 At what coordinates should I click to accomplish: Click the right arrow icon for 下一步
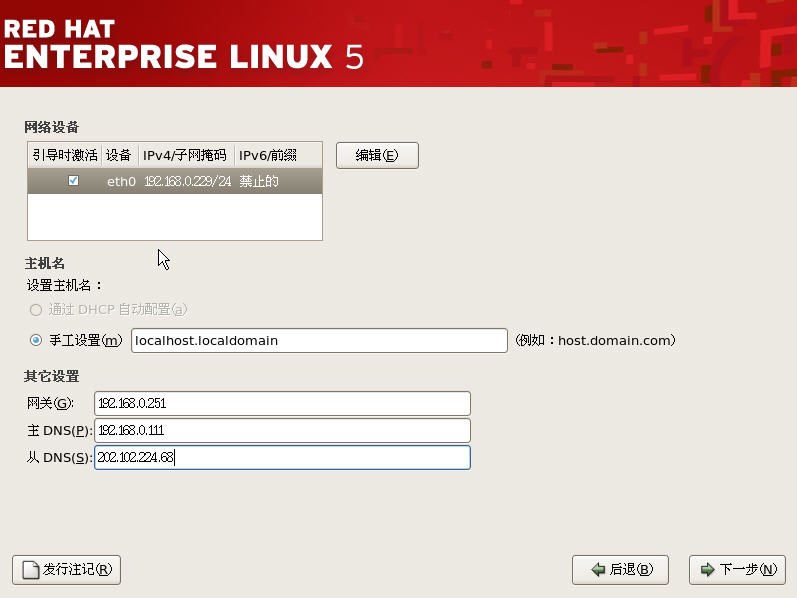pyautogui.click(x=708, y=570)
